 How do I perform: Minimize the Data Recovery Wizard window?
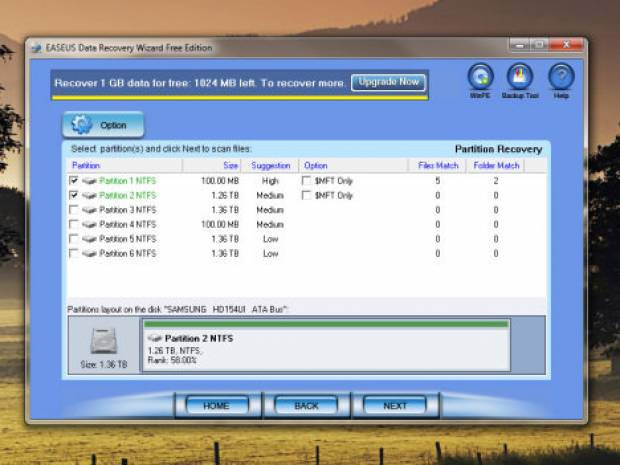click(520, 45)
